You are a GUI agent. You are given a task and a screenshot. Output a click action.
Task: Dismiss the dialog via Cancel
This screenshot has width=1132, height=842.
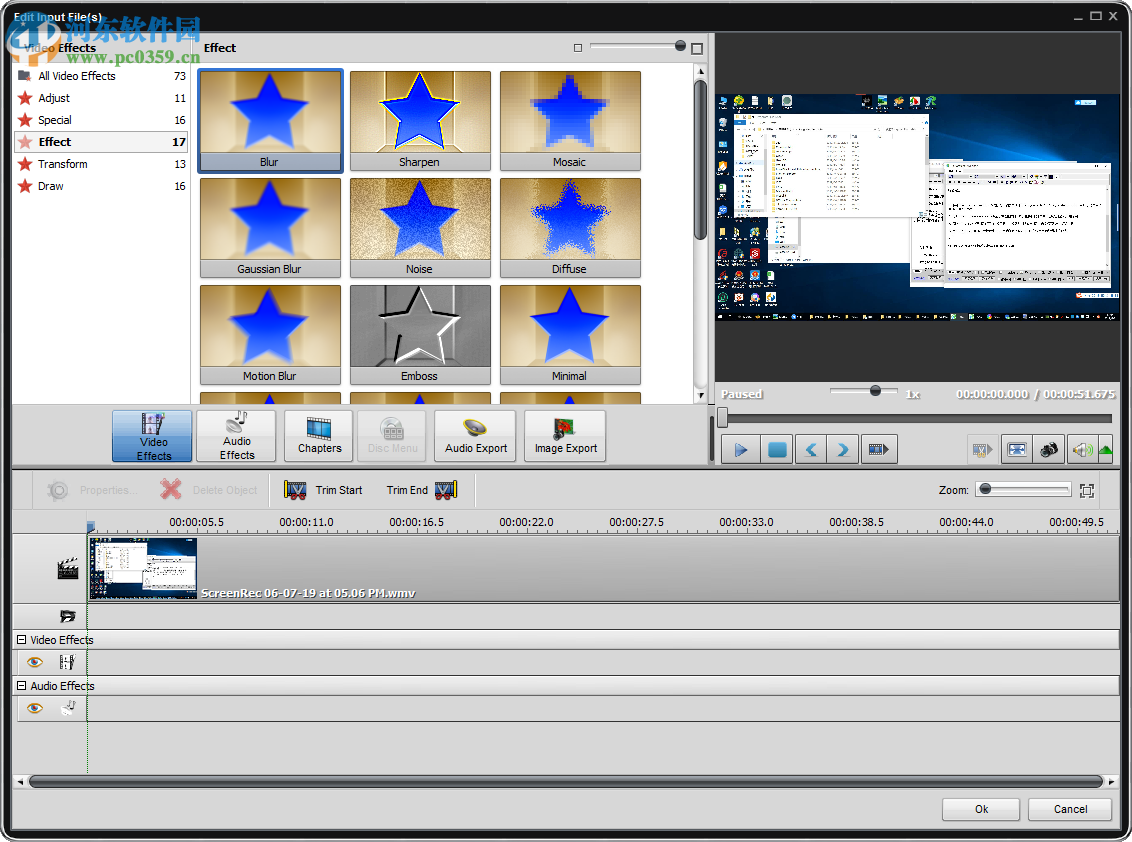(1069, 809)
